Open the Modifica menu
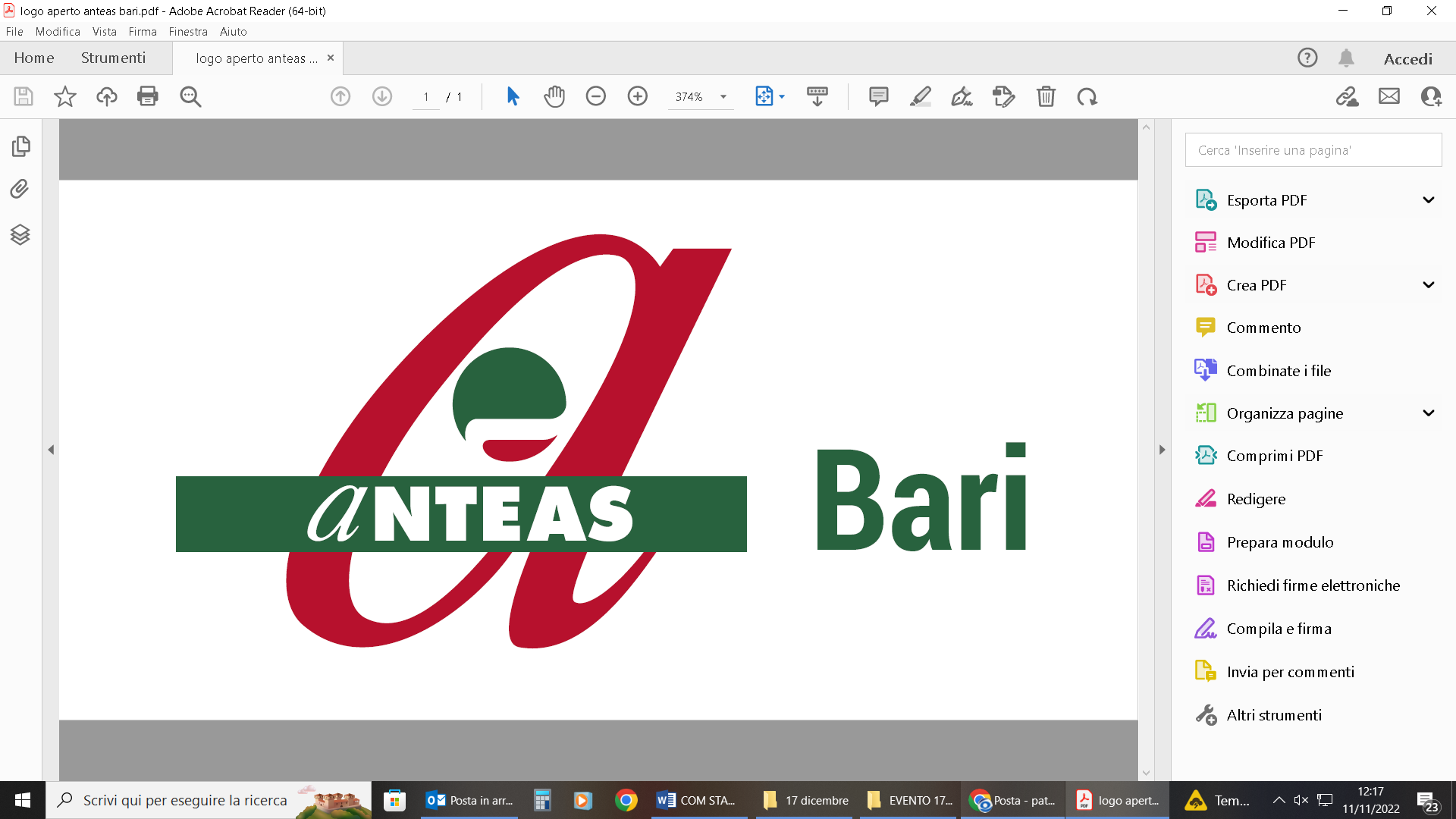The image size is (1456, 819). pyautogui.click(x=58, y=32)
